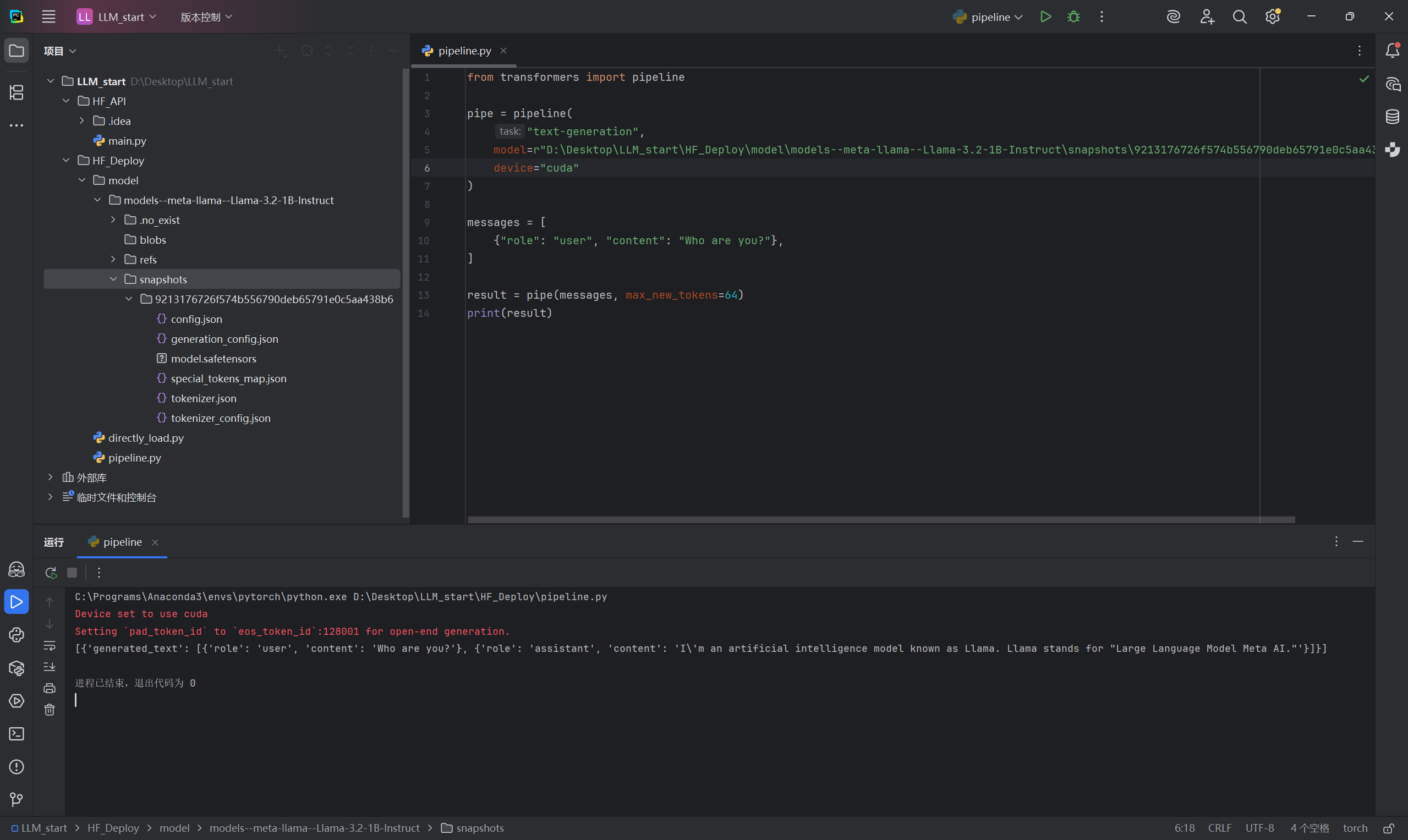Open the Python Console tool window
Image resolution: width=1408 pixels, height=840 pixels.
tap(17, 634)
